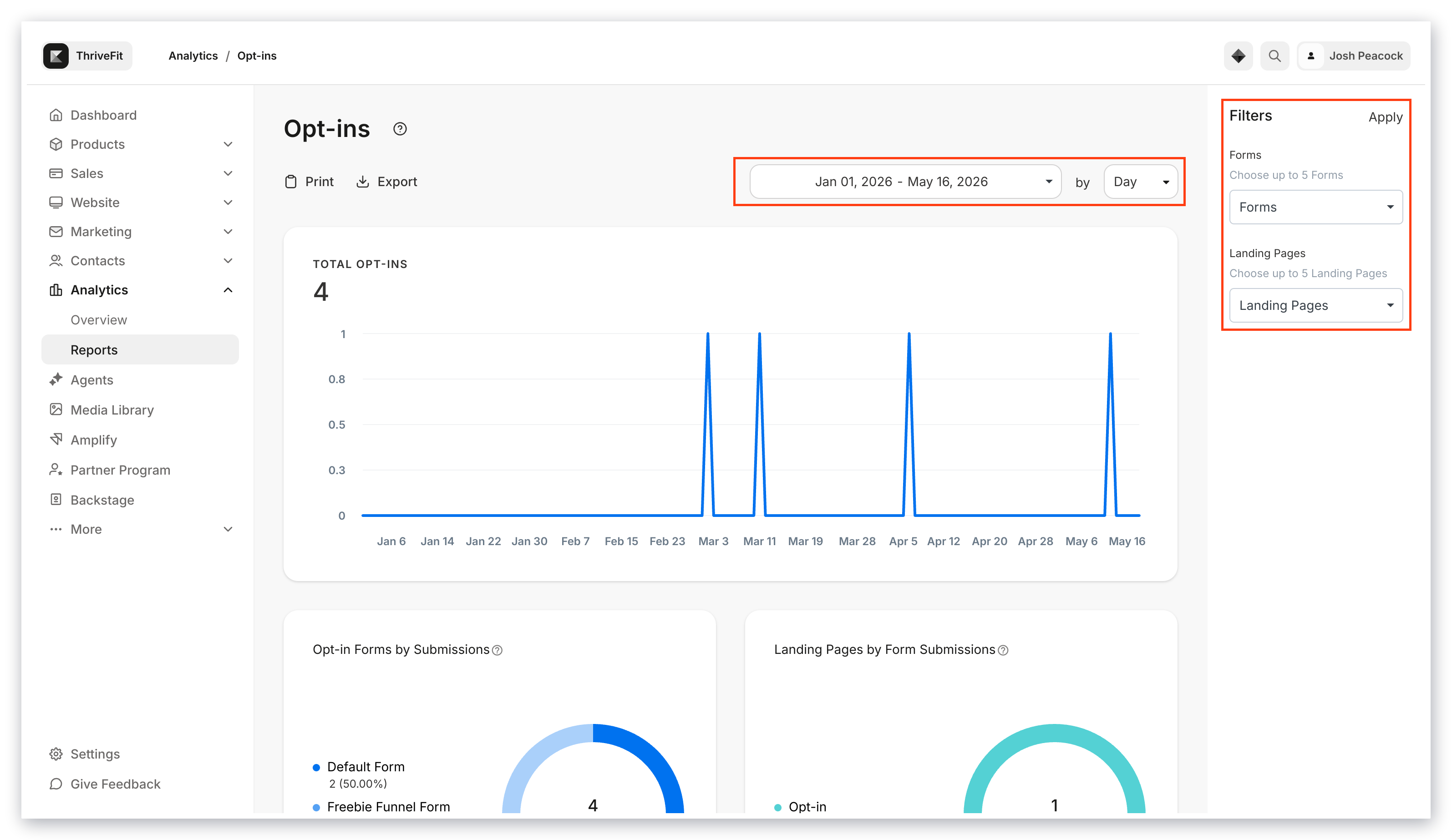Expand the Products menu chevron
This screenshot has width=1452, height=840.
(x=228, y=144)
